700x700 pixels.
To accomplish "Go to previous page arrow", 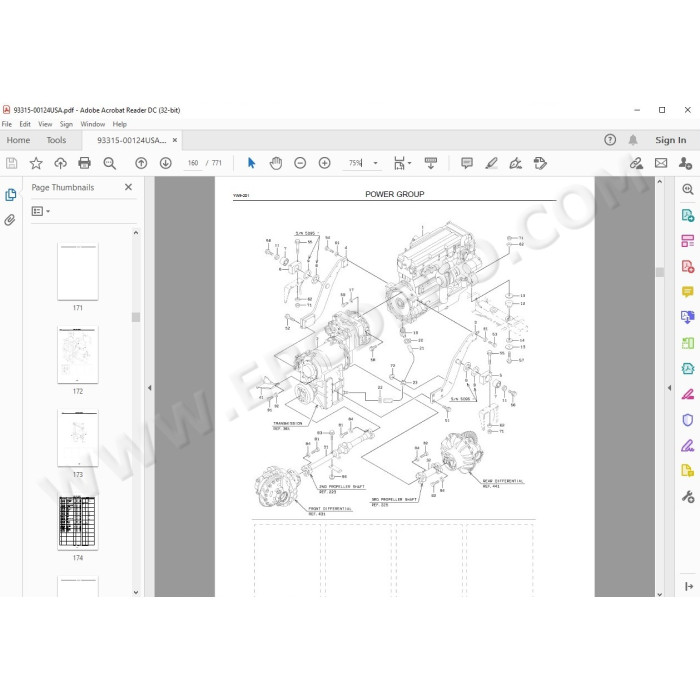I will pyautogui.click(x=141, y=163).
